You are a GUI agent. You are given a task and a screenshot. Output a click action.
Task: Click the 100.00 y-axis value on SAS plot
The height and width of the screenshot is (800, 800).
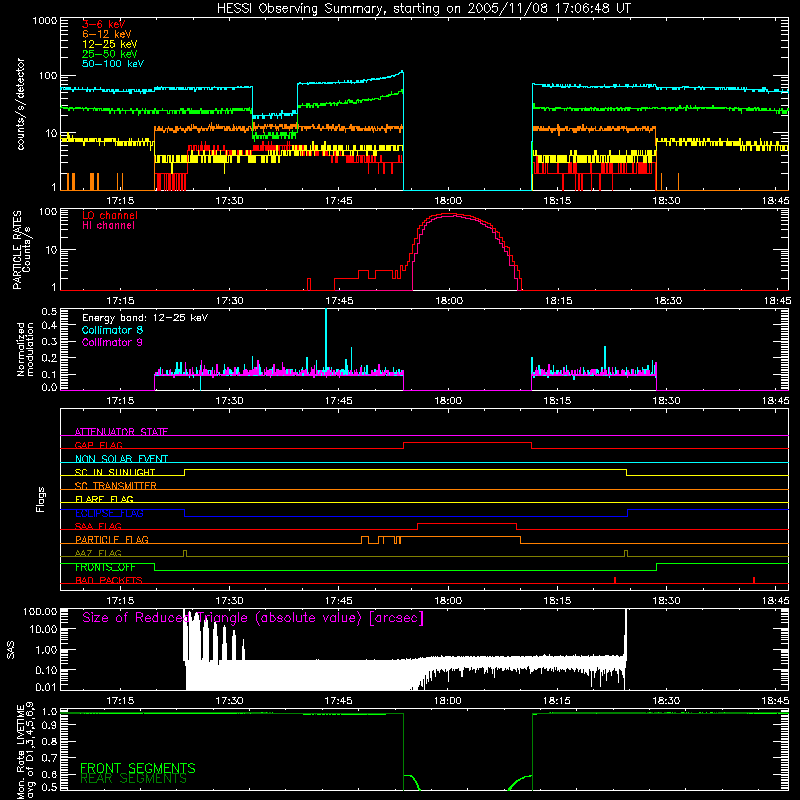click(x=40, y=611)
